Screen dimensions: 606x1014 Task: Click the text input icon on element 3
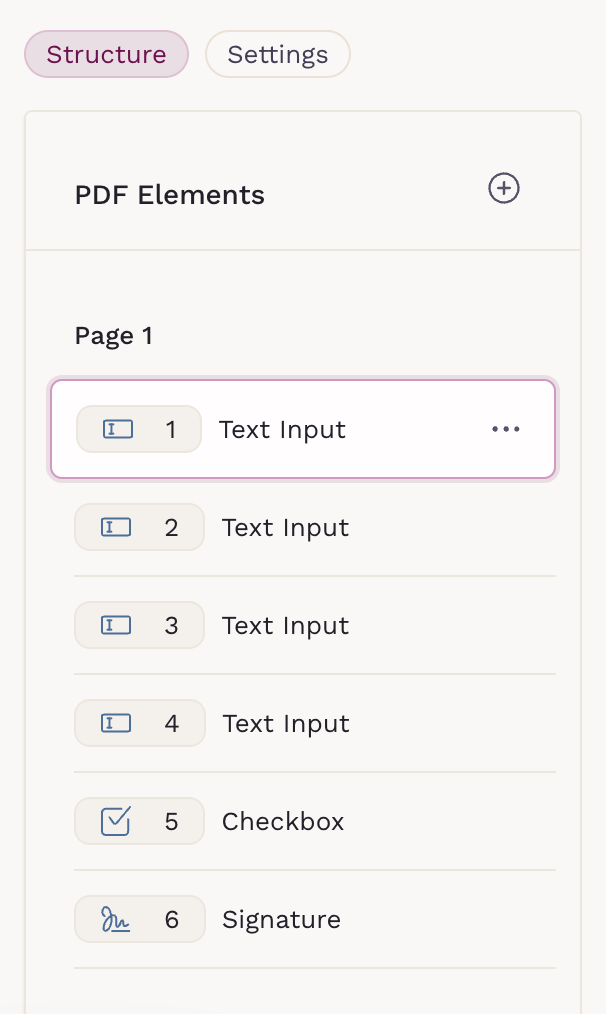click(117, 626)
